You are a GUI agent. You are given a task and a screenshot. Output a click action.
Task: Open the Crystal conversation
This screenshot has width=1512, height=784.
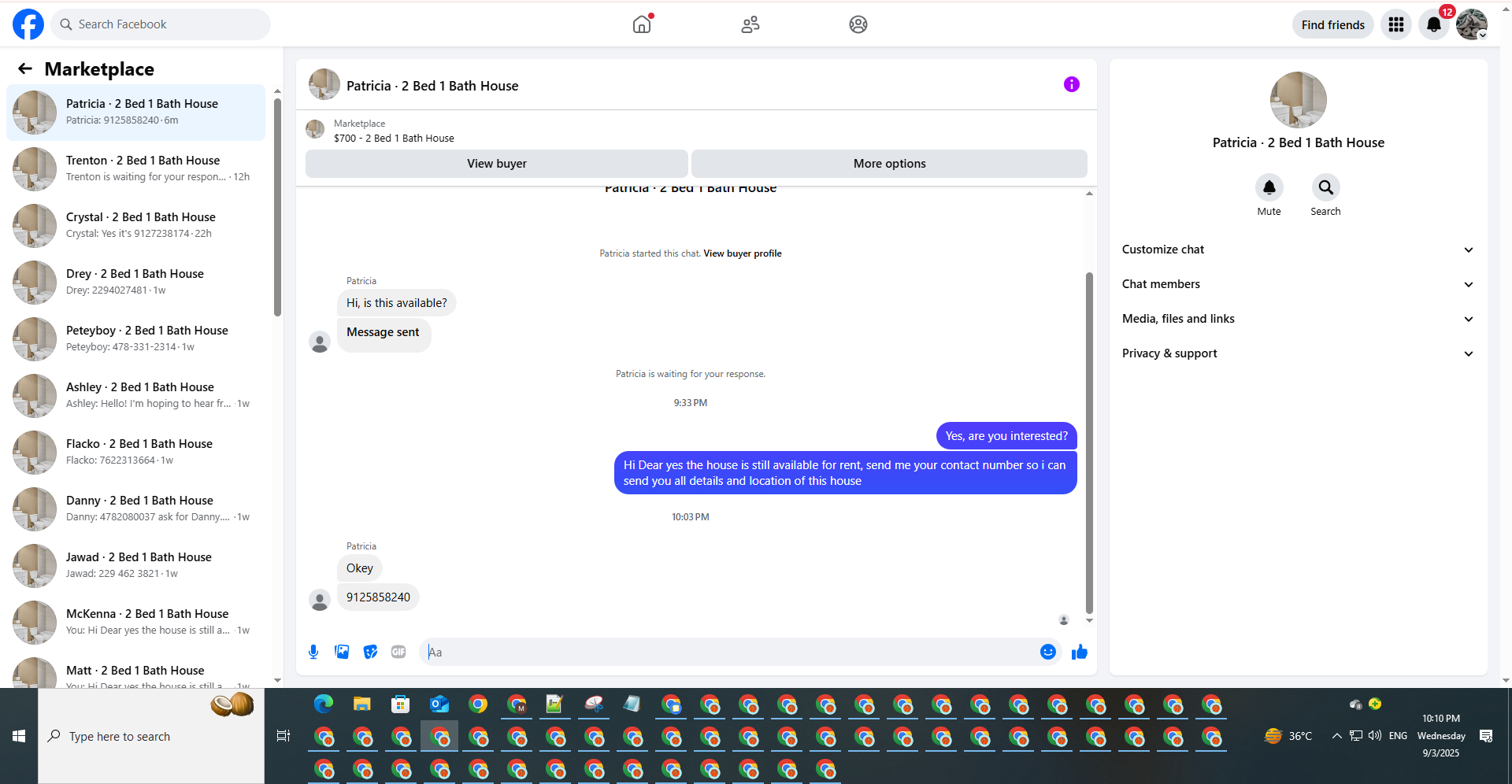tap(136, 226)
